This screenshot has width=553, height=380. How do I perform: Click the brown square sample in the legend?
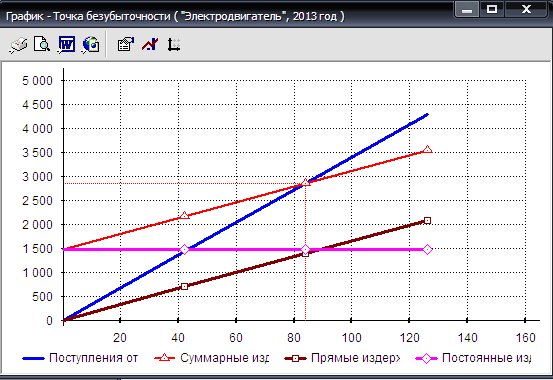tap(296, 358)
